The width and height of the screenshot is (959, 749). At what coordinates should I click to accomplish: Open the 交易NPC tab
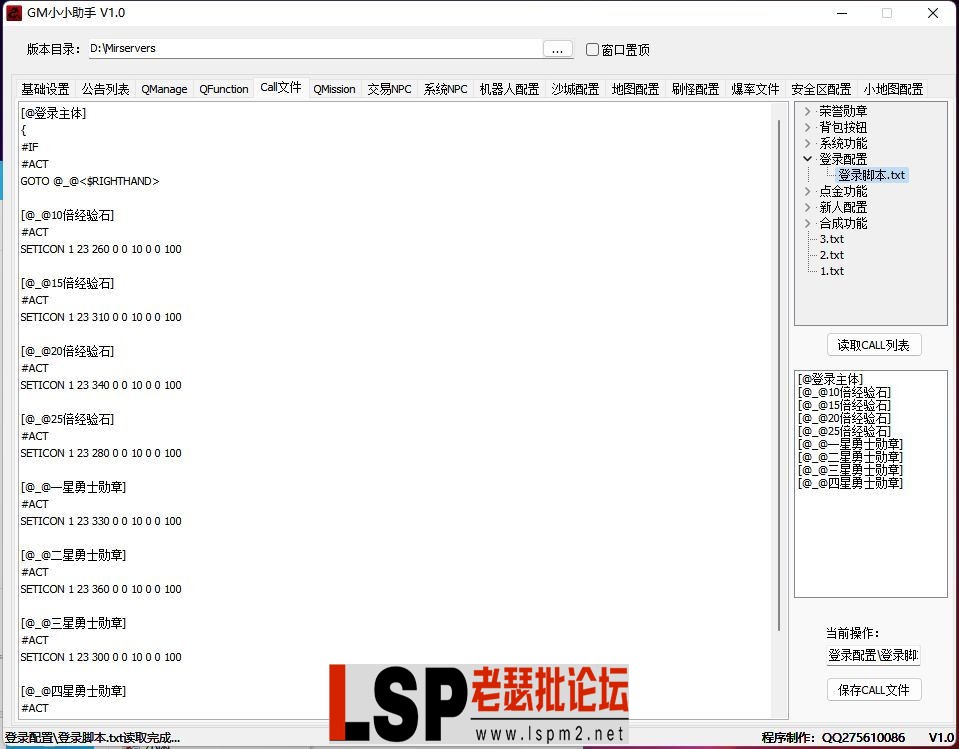(x=389, y=88)
